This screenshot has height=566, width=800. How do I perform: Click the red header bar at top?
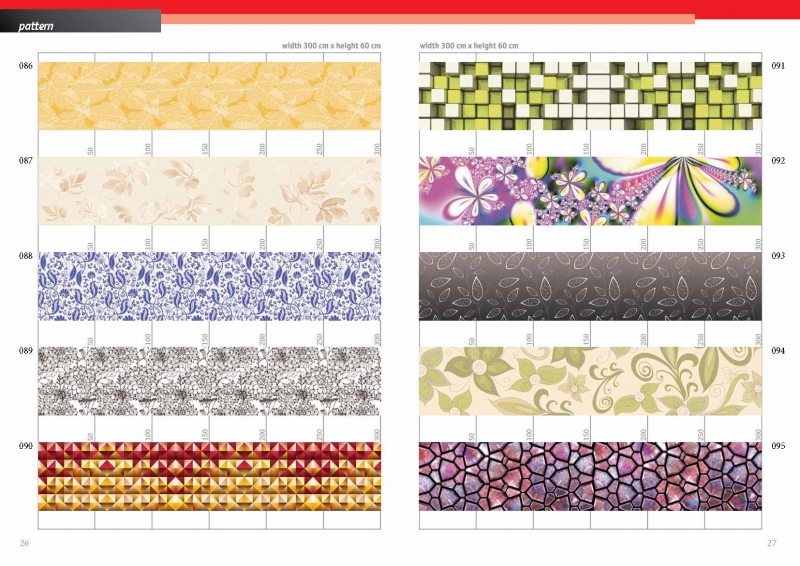coord(480,7)
